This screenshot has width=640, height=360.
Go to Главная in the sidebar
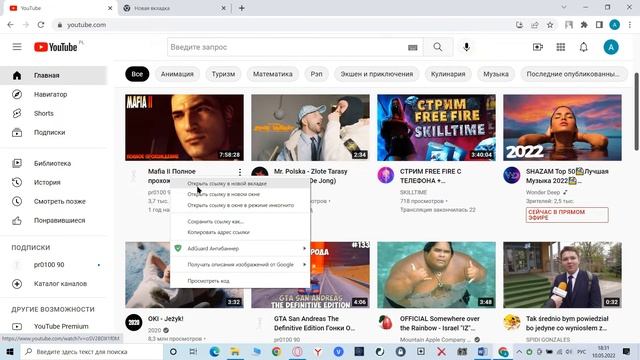53,76
